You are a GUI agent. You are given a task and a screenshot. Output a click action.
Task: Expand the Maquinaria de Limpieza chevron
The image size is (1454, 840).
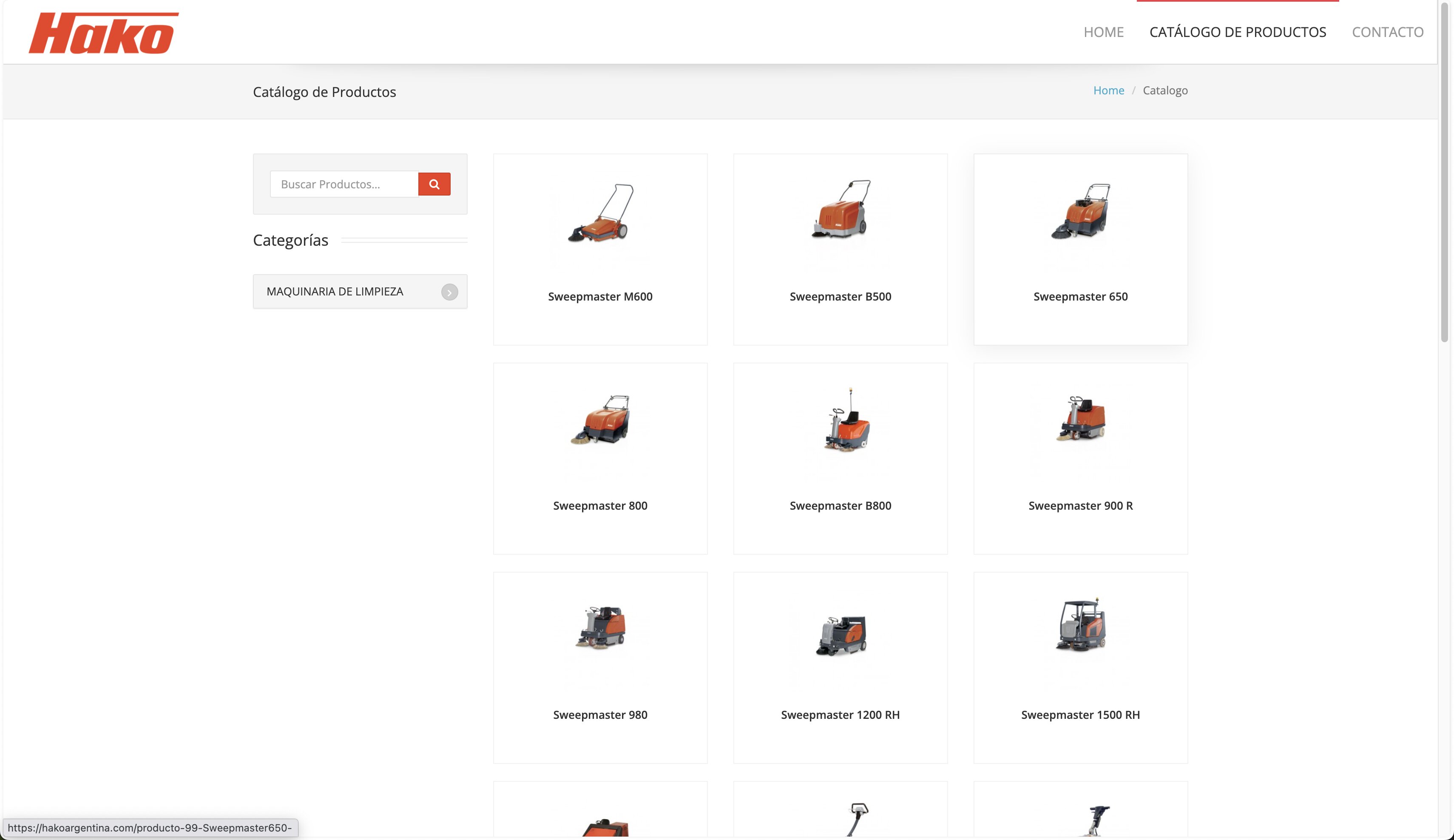click(x=449, y=292)
